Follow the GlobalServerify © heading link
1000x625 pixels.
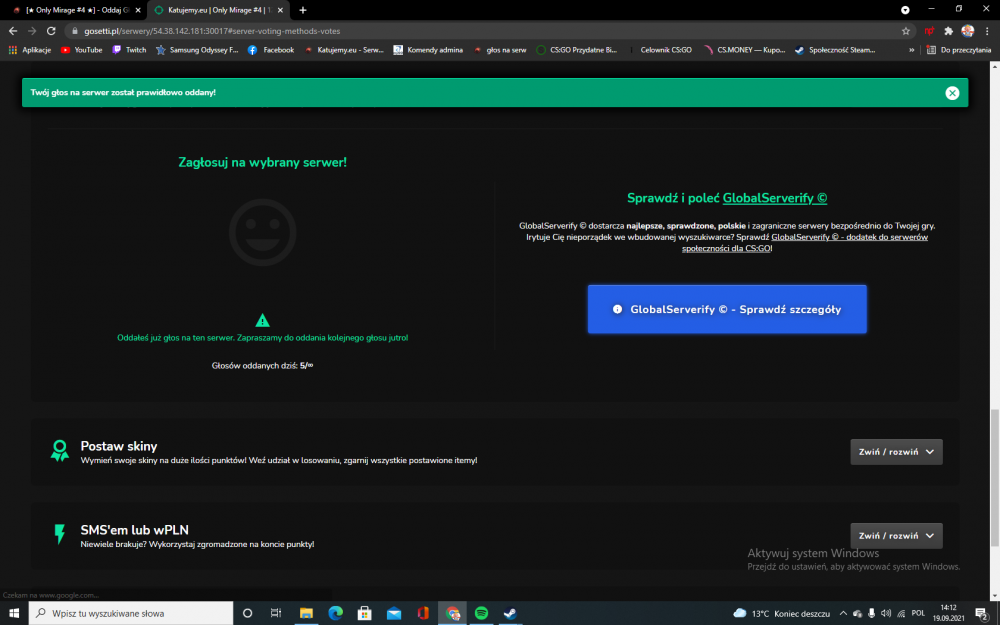click(774, 198)
